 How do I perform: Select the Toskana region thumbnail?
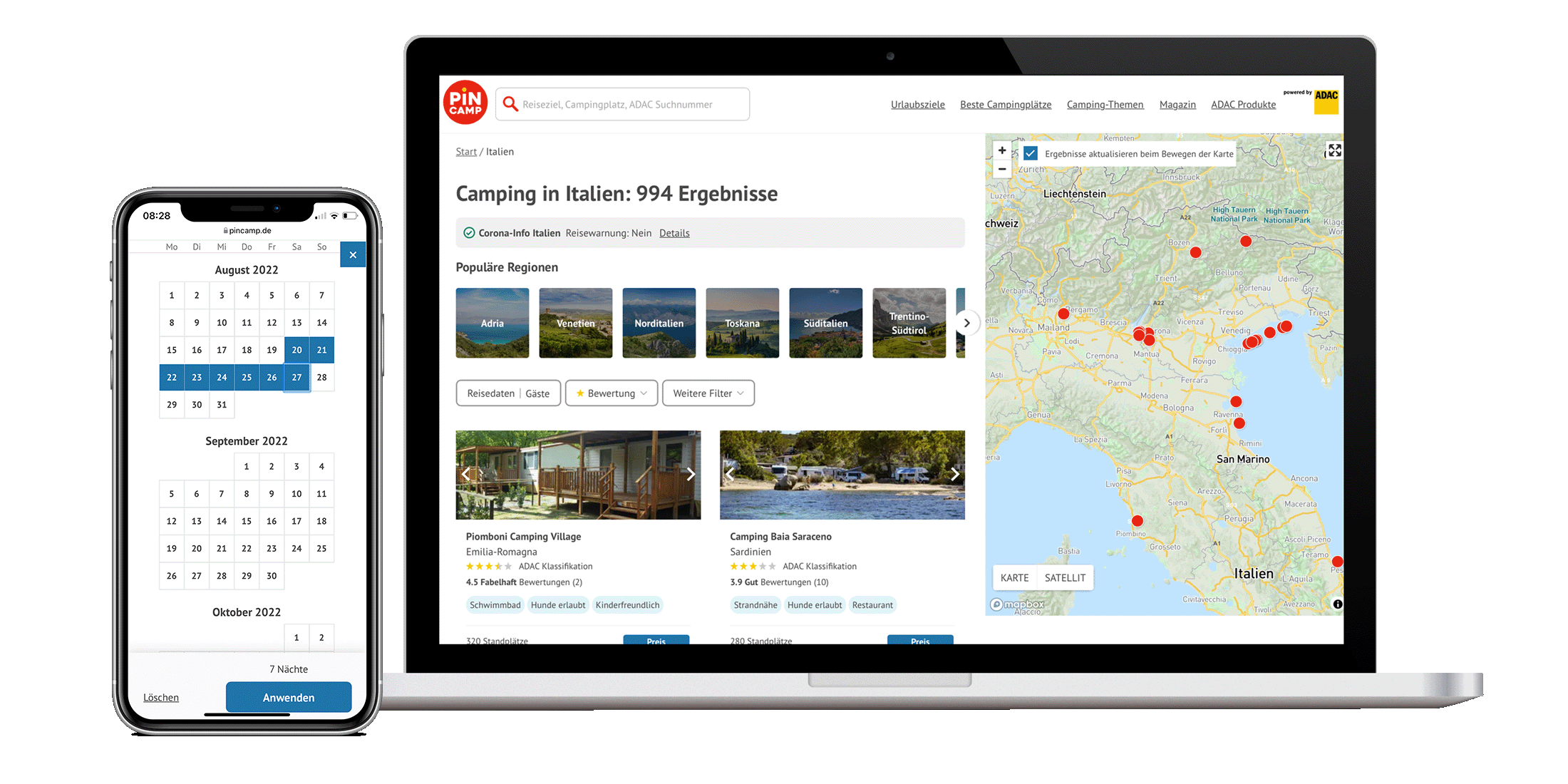coord(743,323)
